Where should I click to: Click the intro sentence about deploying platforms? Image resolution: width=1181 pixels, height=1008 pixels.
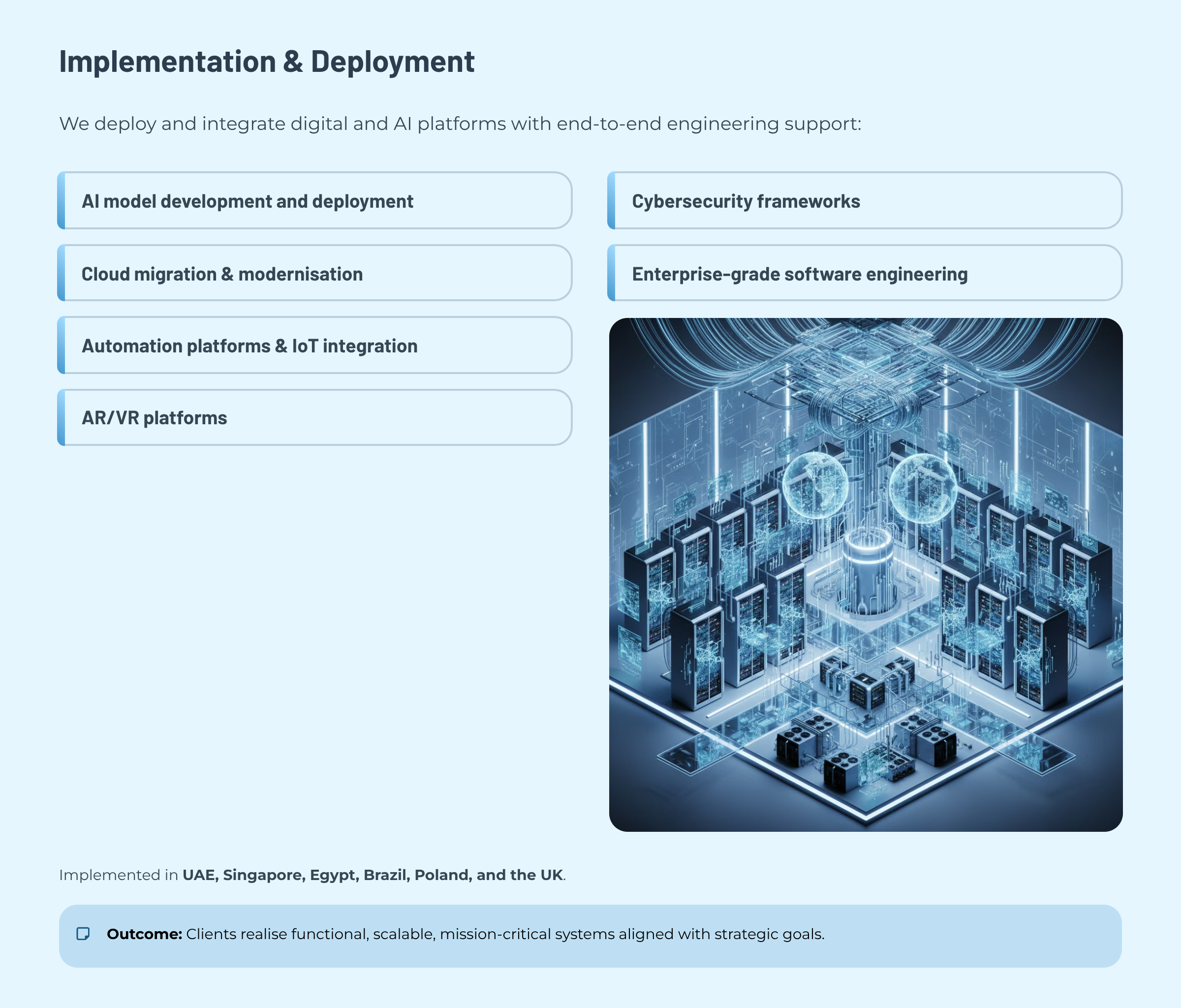pos(460,124)
